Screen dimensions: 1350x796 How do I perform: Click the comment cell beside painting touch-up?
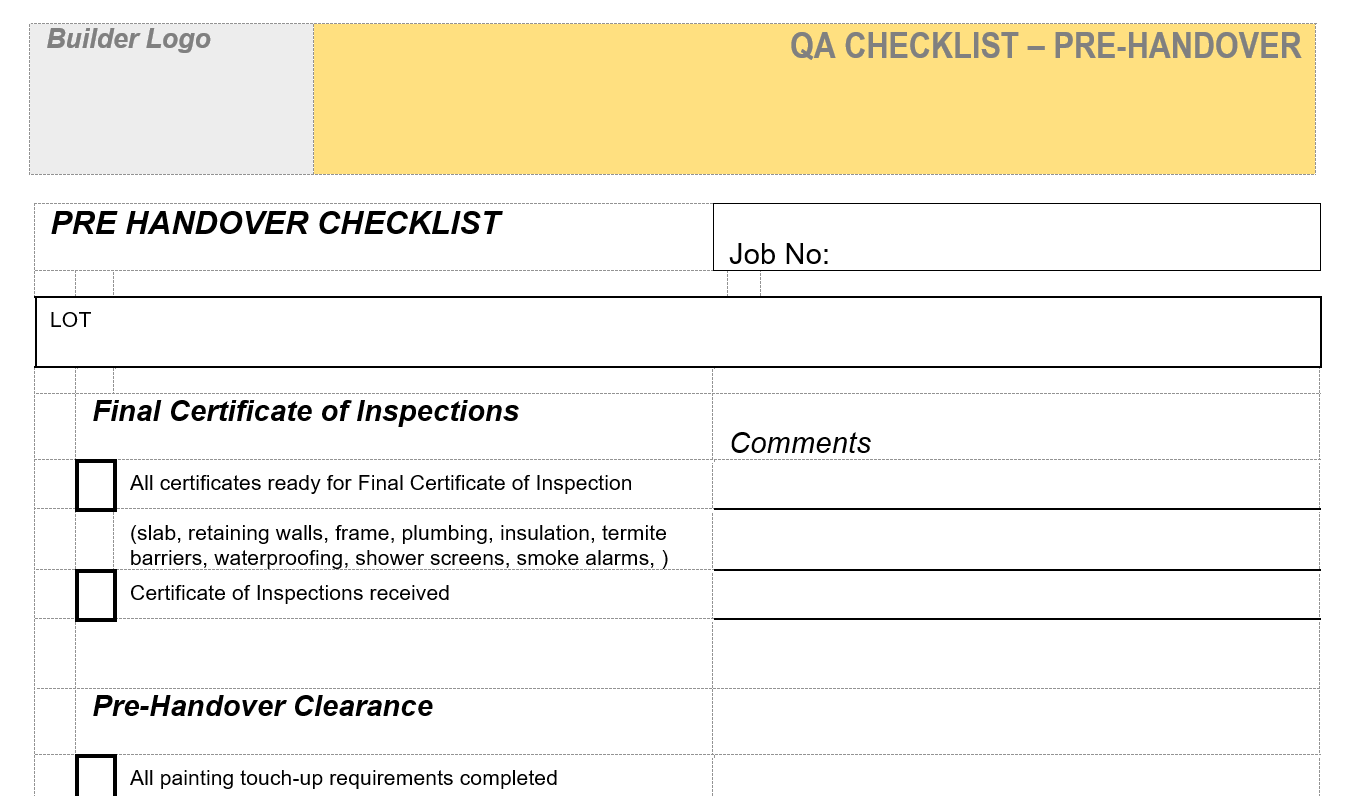pyautogui.click(x=1016, y=777)
